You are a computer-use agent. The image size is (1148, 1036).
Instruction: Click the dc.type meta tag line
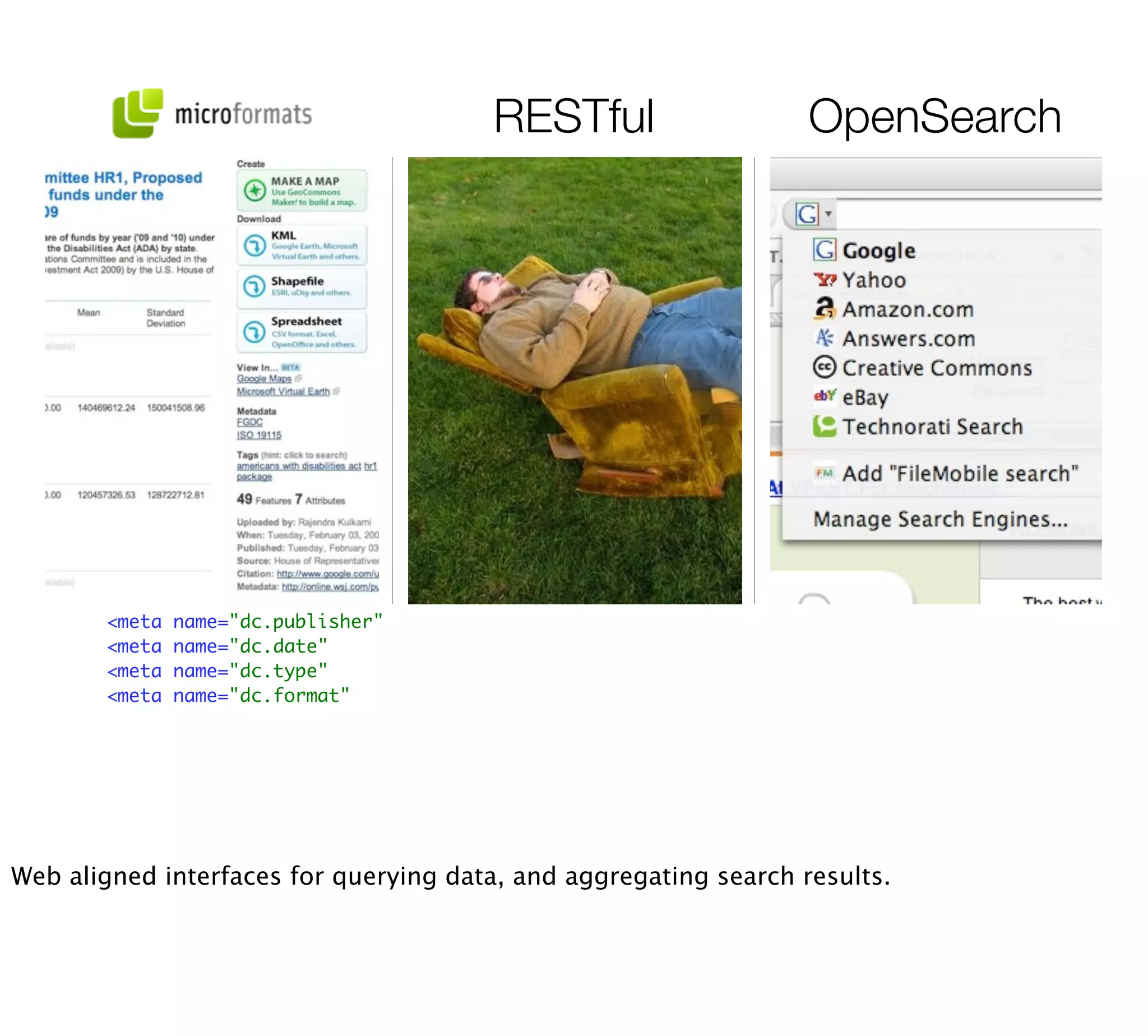pos(217,670)
